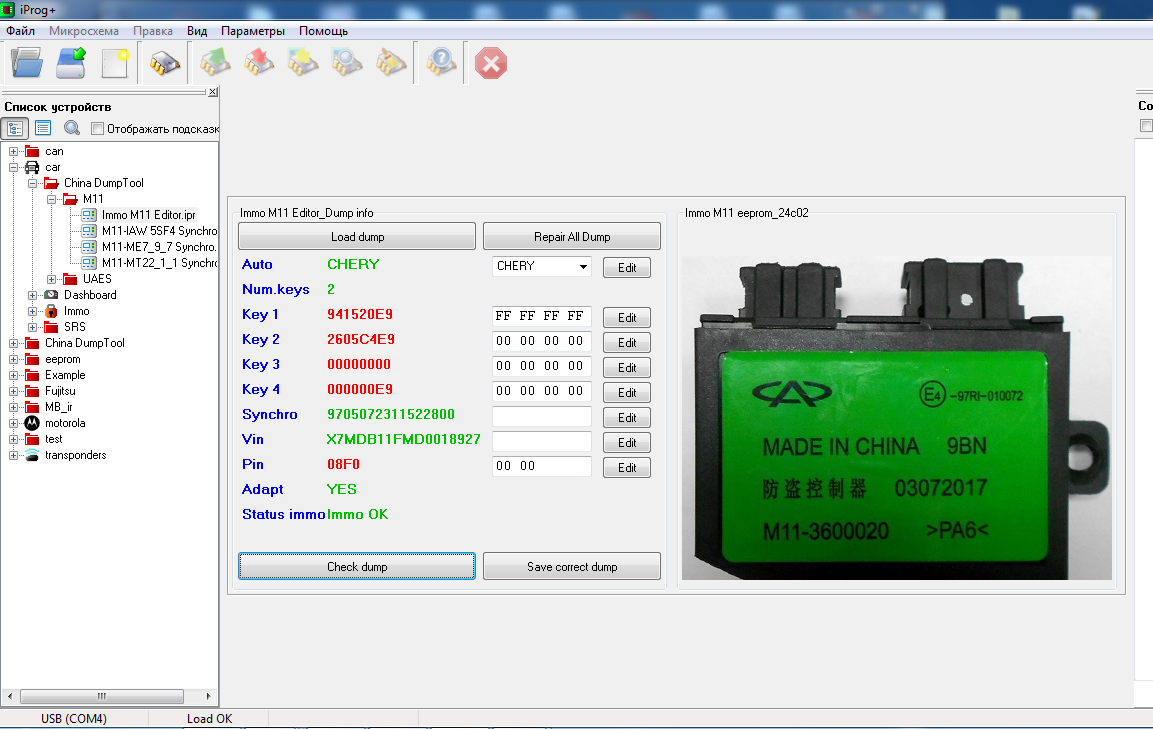Click the Immo M11 module photo

[896, 418]
